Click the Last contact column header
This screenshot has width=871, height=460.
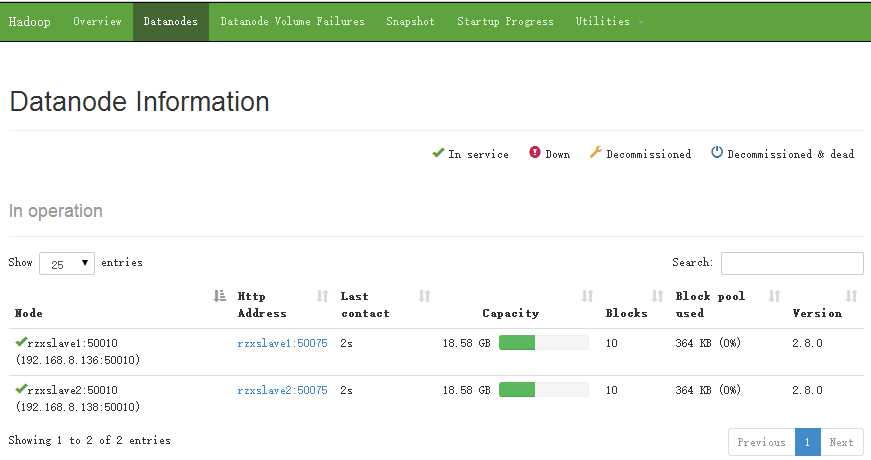click(x=365, y=304)
